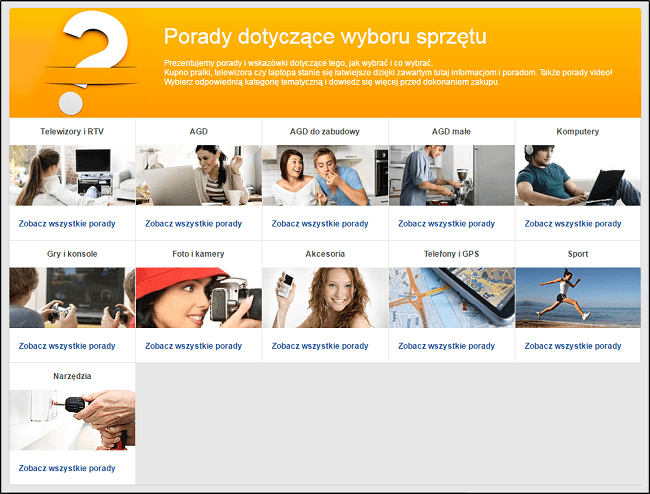This screenshot has height=494, width=650.
Task: Open the Komputery man with headphones image
Action: pyautogui.click(x=578, y=175)
